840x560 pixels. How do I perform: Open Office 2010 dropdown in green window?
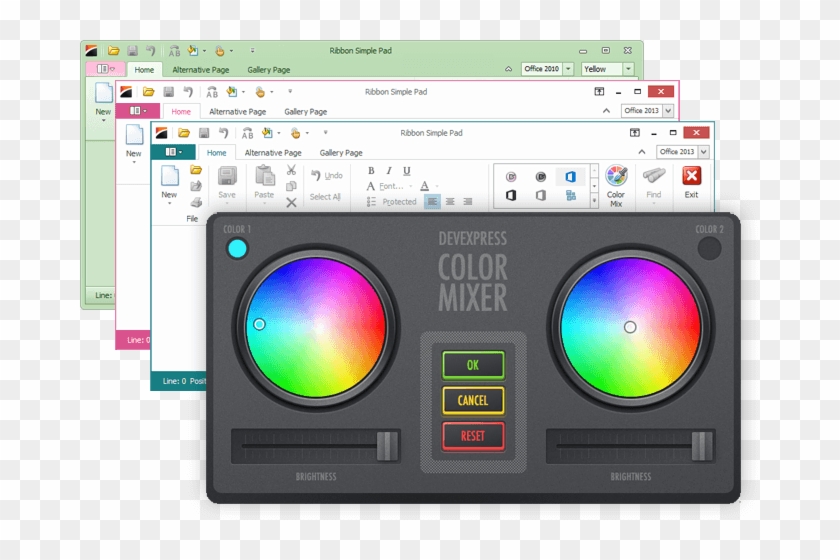pyautogui.click(x=568, y=69)
